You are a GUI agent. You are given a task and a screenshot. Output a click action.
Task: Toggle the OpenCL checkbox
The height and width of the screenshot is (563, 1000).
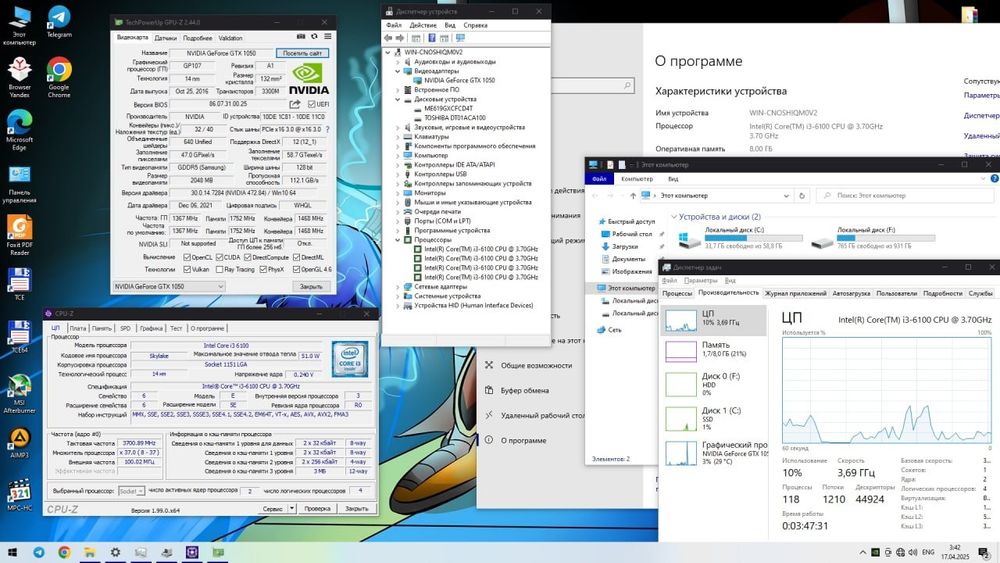click(x=186, y=257)
